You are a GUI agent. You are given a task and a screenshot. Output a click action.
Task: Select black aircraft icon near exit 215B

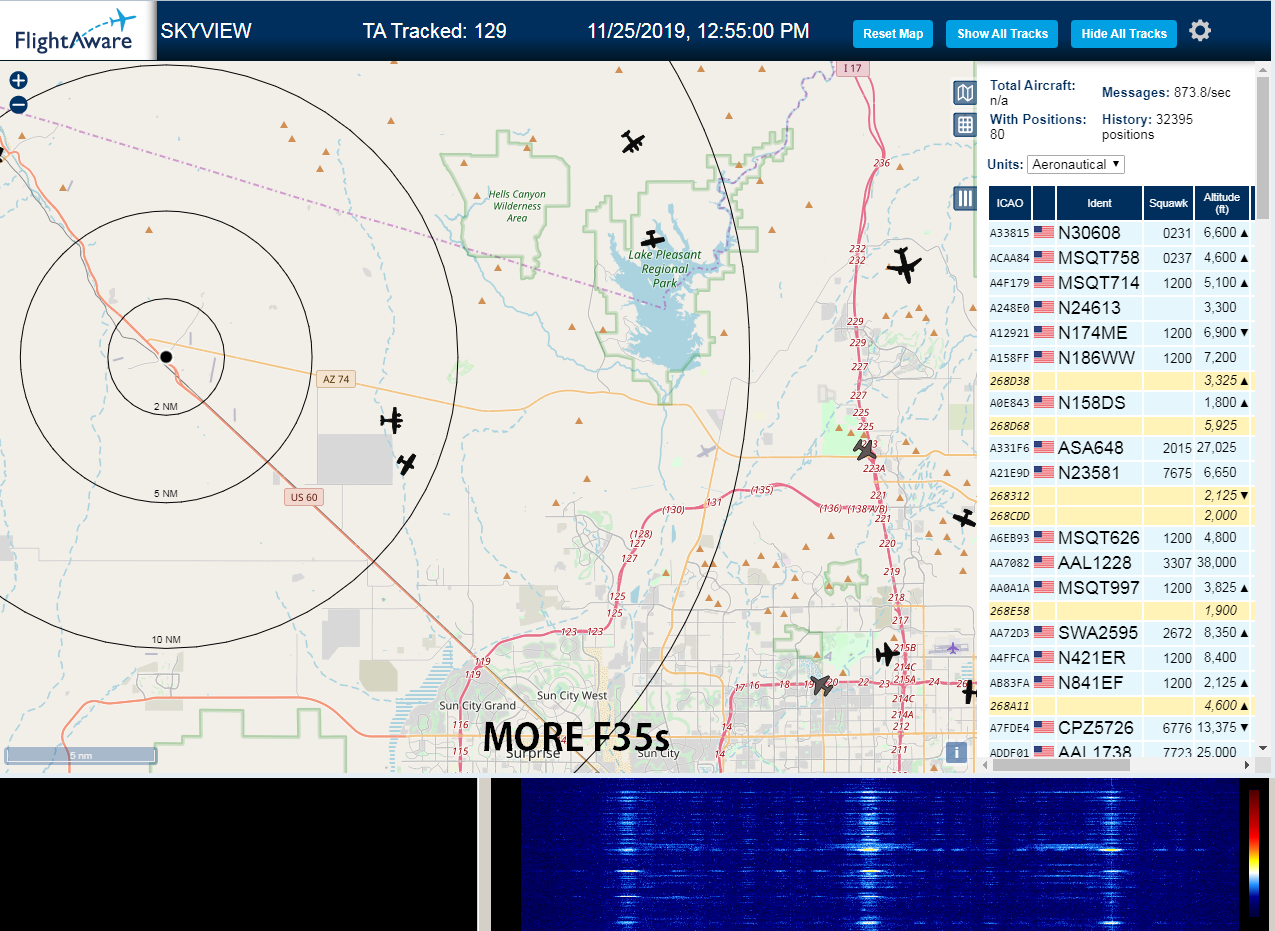click(x=887, y=654)
